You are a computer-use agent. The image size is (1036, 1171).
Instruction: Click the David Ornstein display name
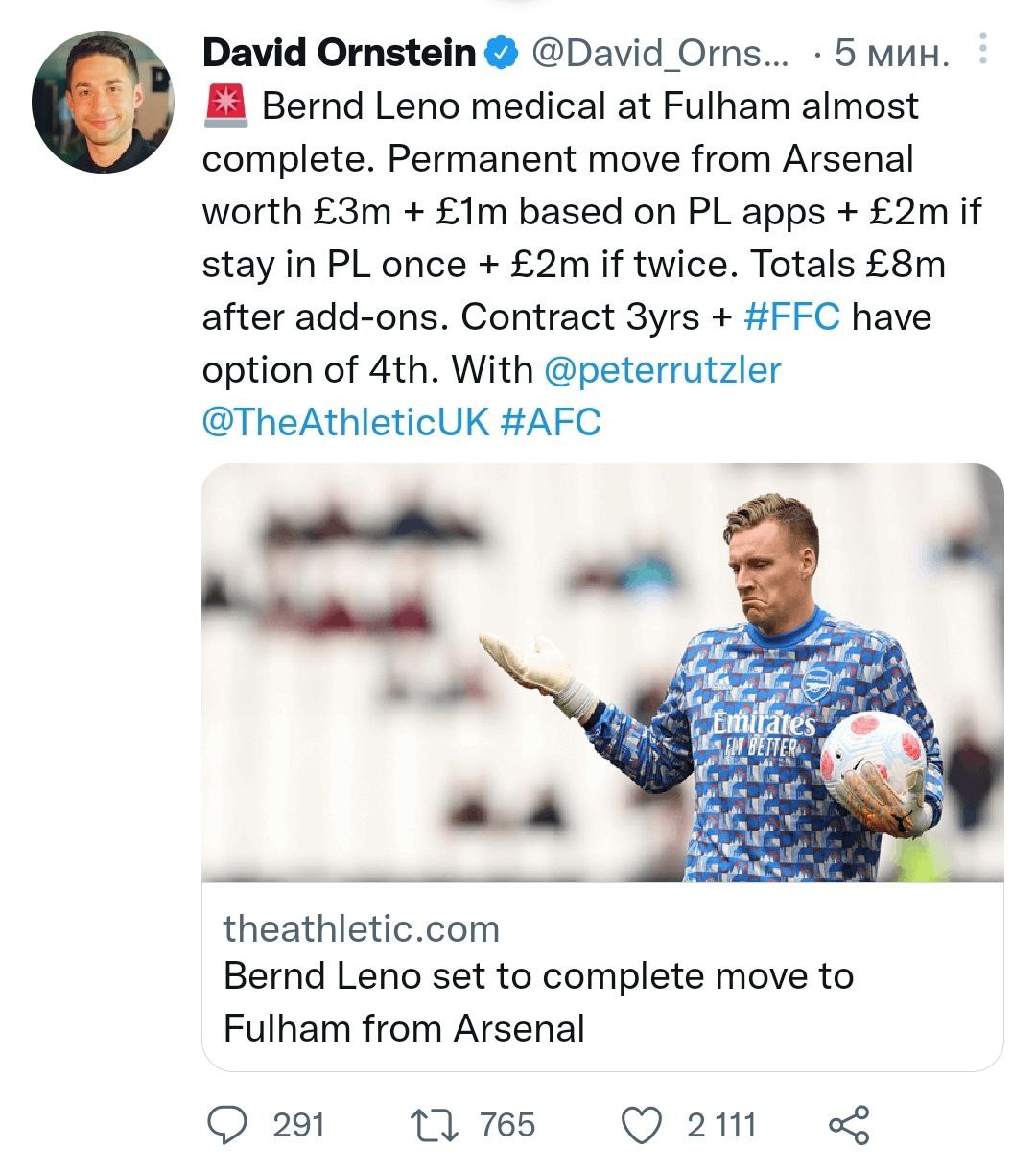(339, 53)
